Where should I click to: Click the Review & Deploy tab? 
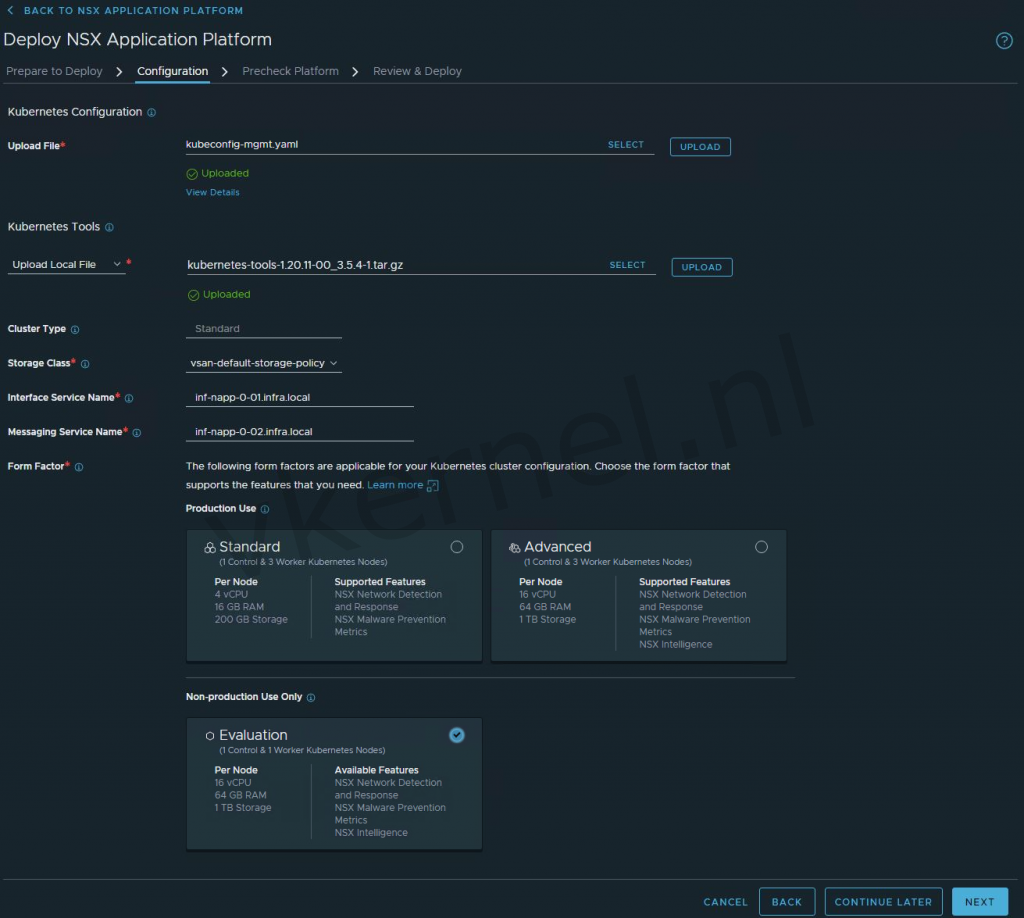pos(416,71)
